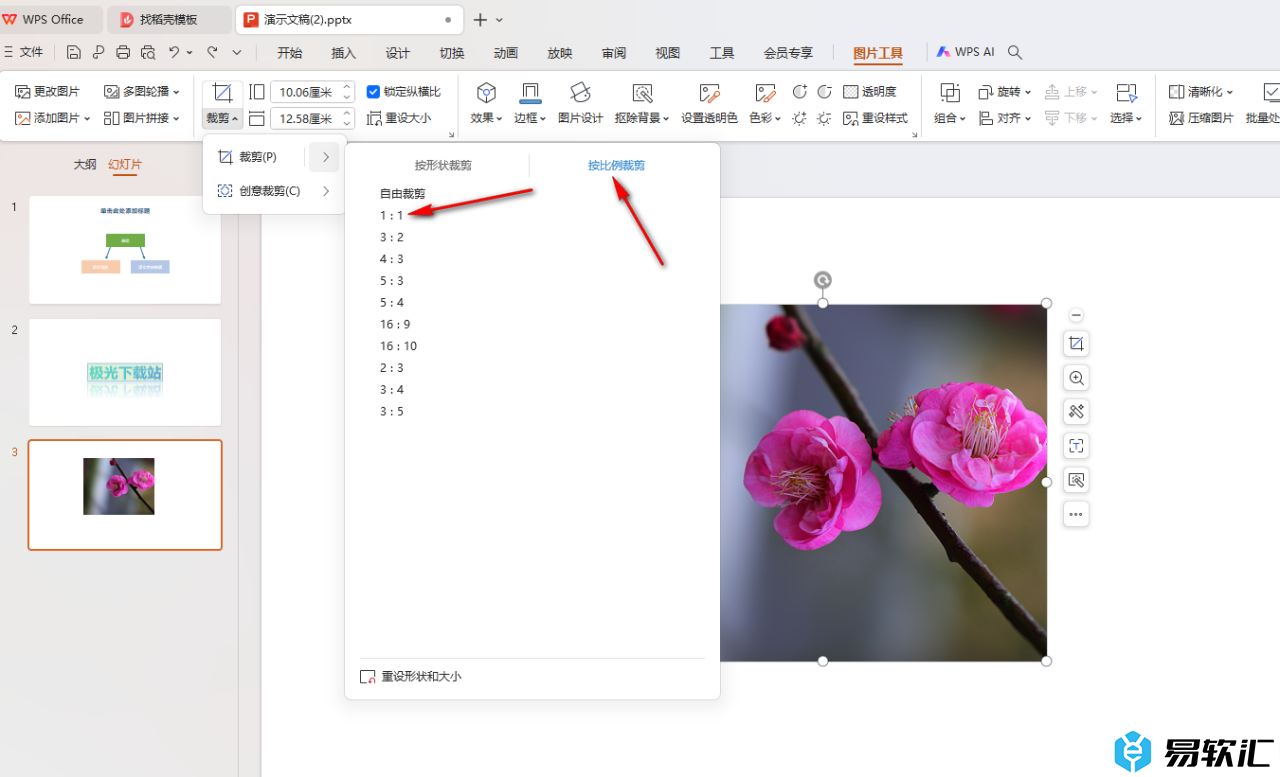
Task: Click the rotation handle above the image
Action: pos(822,280)
